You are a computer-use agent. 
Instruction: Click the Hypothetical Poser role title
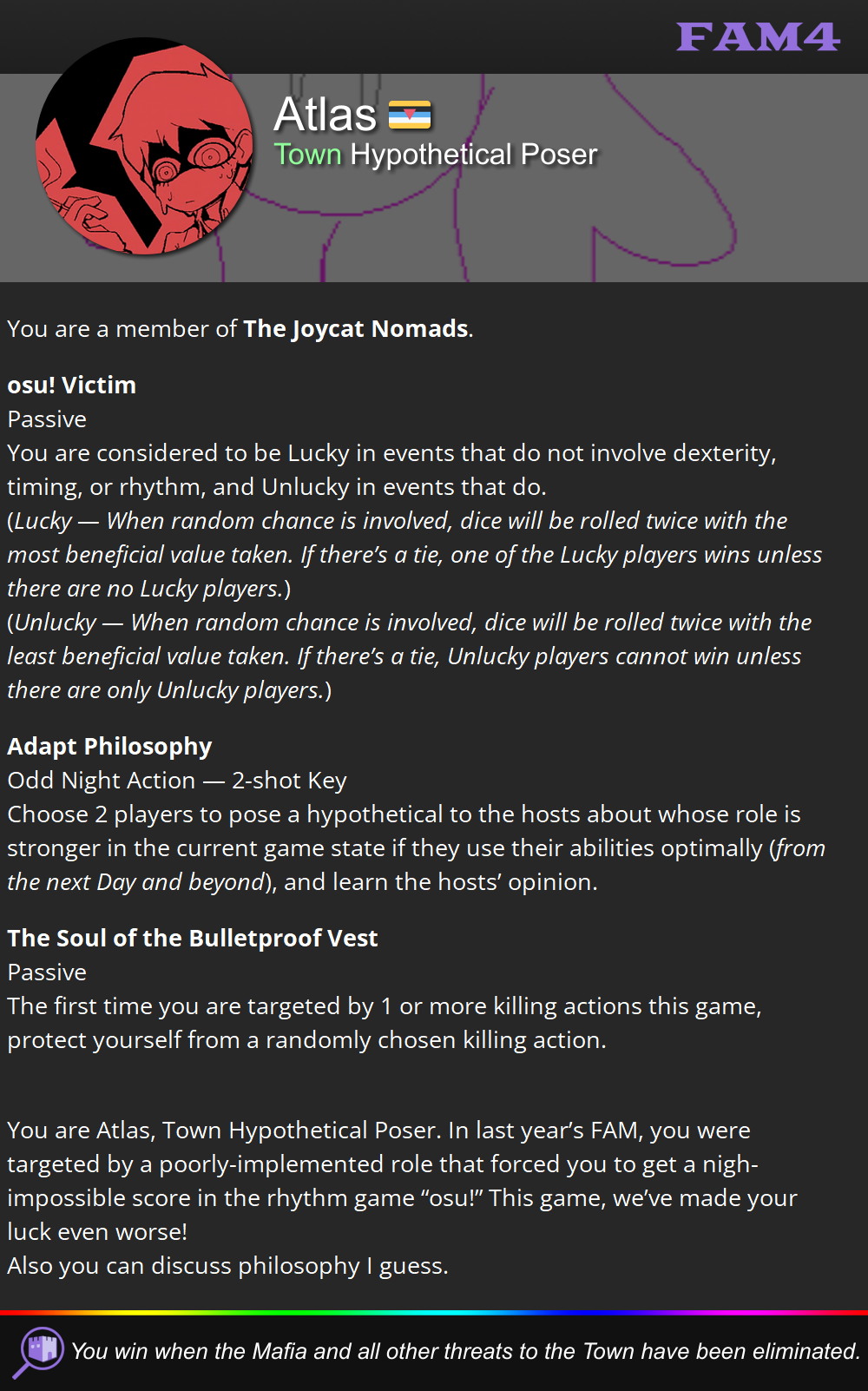[474, 154]
